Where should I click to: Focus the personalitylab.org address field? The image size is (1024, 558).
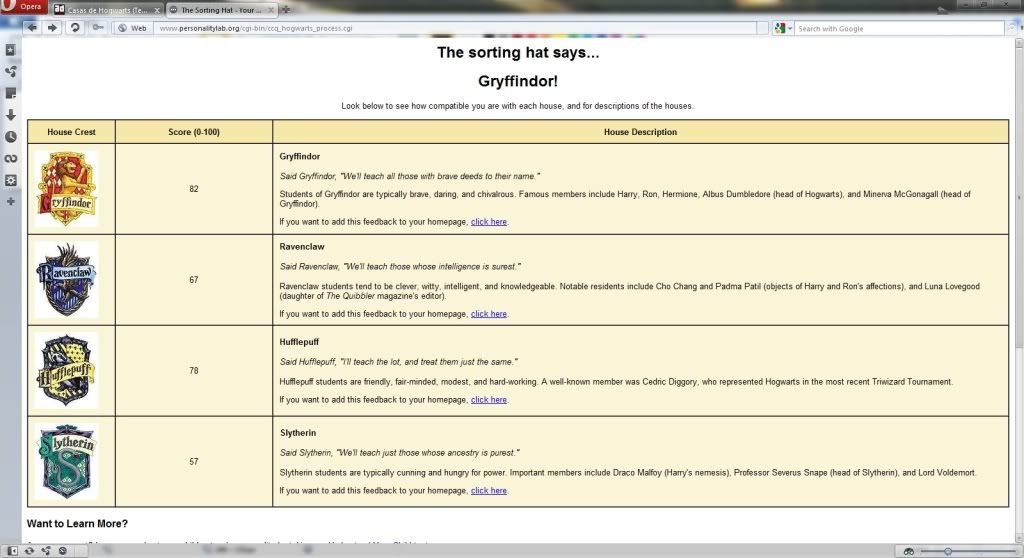457,28
